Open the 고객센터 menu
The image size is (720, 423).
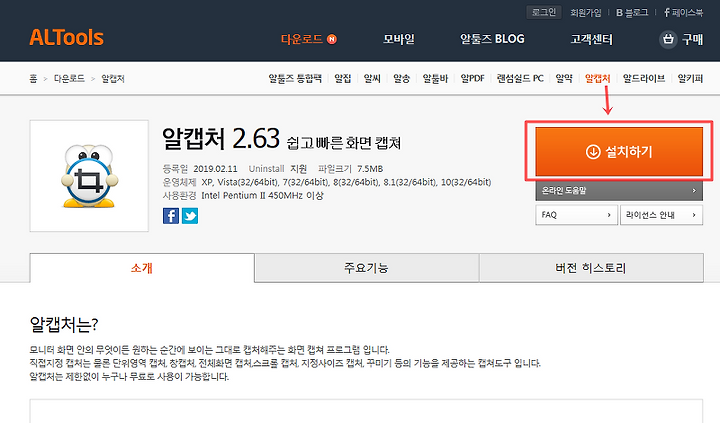click(591, 39)
